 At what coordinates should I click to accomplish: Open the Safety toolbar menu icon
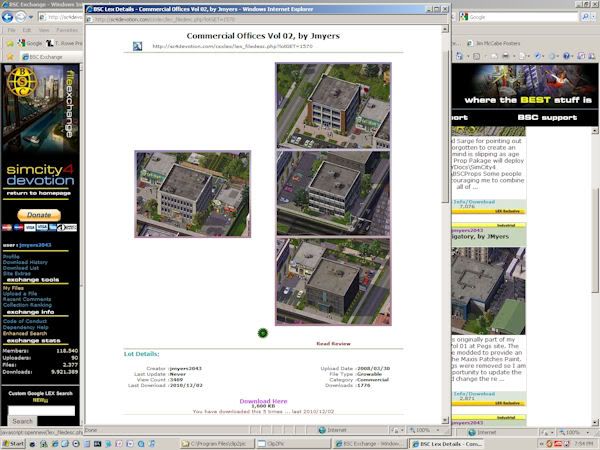(x=538, y=56)
